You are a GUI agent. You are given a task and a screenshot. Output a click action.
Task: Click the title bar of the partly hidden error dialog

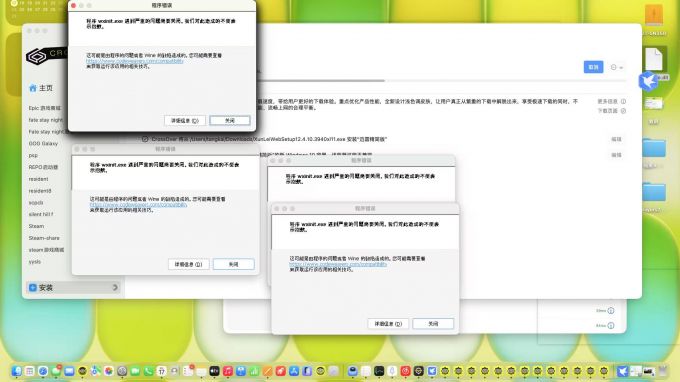click(361, 160)
